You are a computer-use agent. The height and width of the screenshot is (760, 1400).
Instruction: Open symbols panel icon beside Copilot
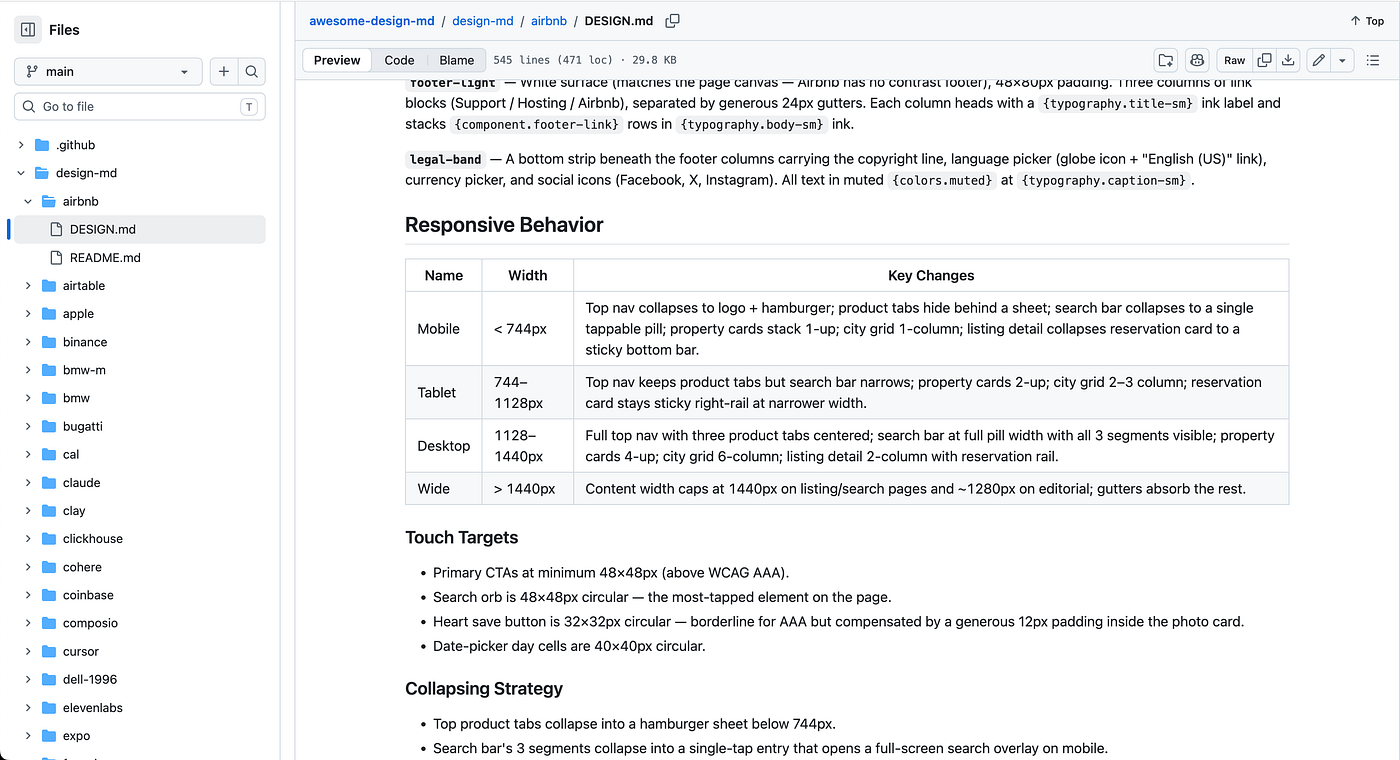coord(1165,60)
